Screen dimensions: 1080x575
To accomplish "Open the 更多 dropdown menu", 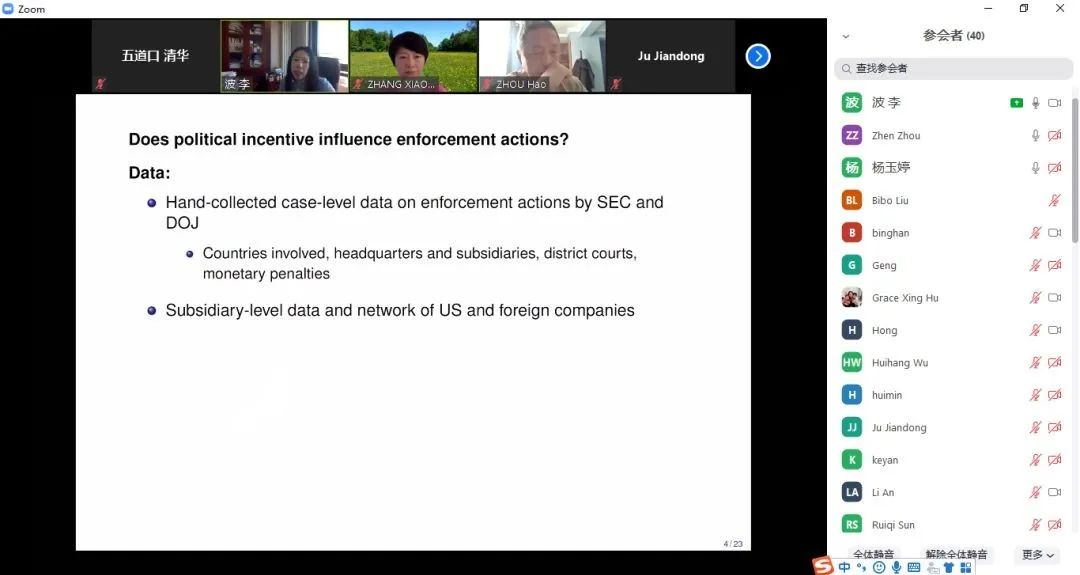I will (x=1036, y=554).
